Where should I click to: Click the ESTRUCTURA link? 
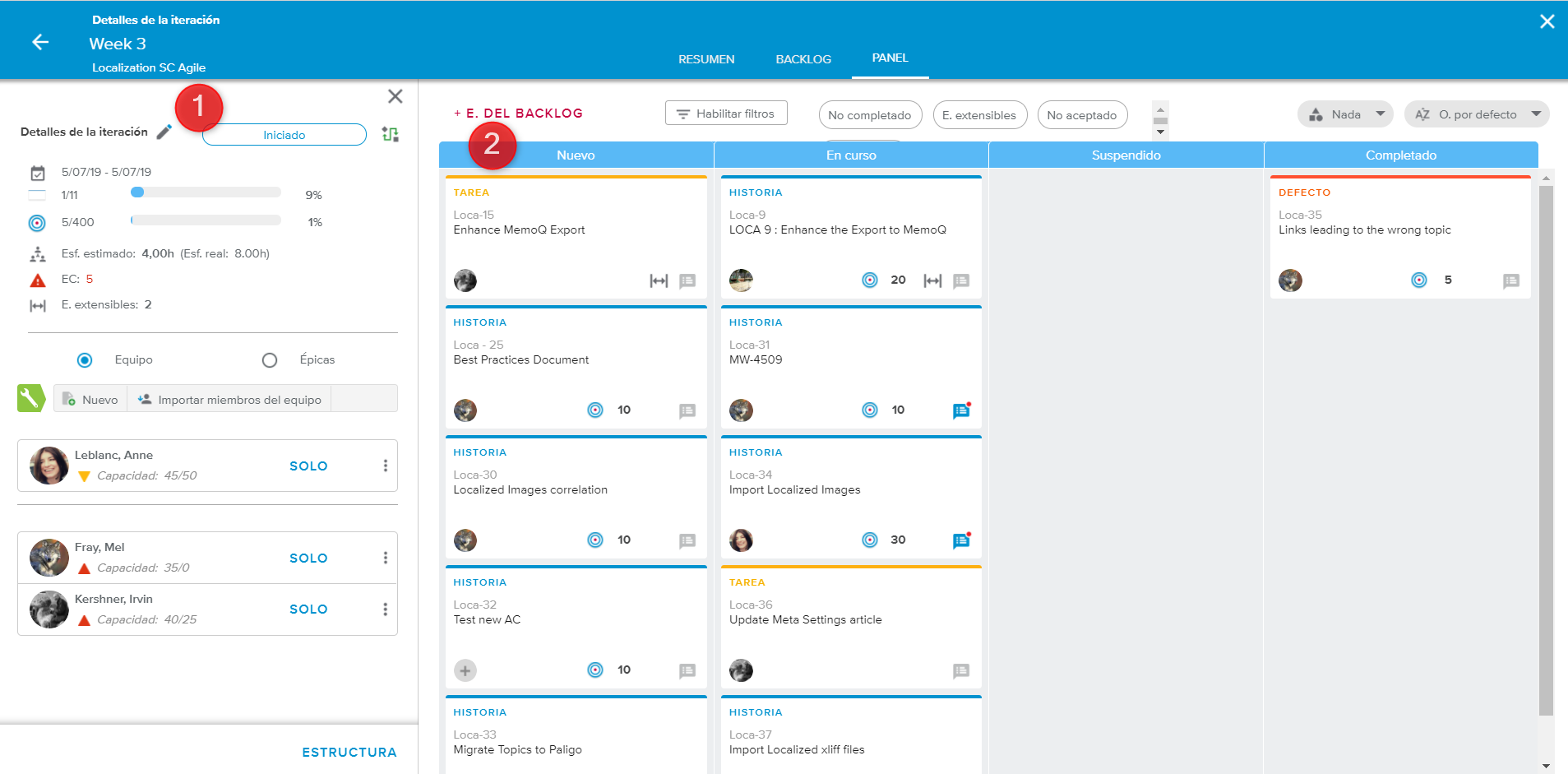click(349, 752)
